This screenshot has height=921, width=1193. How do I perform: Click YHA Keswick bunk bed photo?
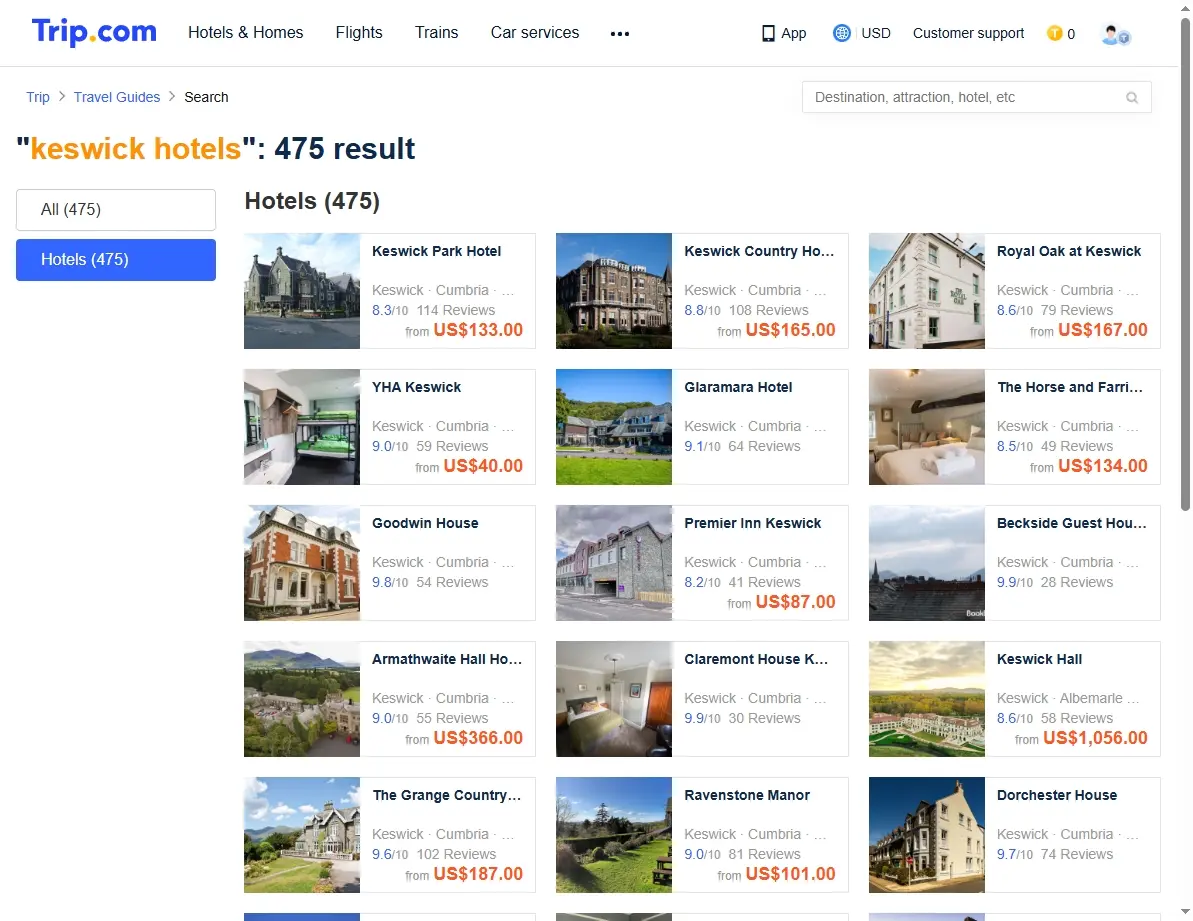(x=302, y=427)
